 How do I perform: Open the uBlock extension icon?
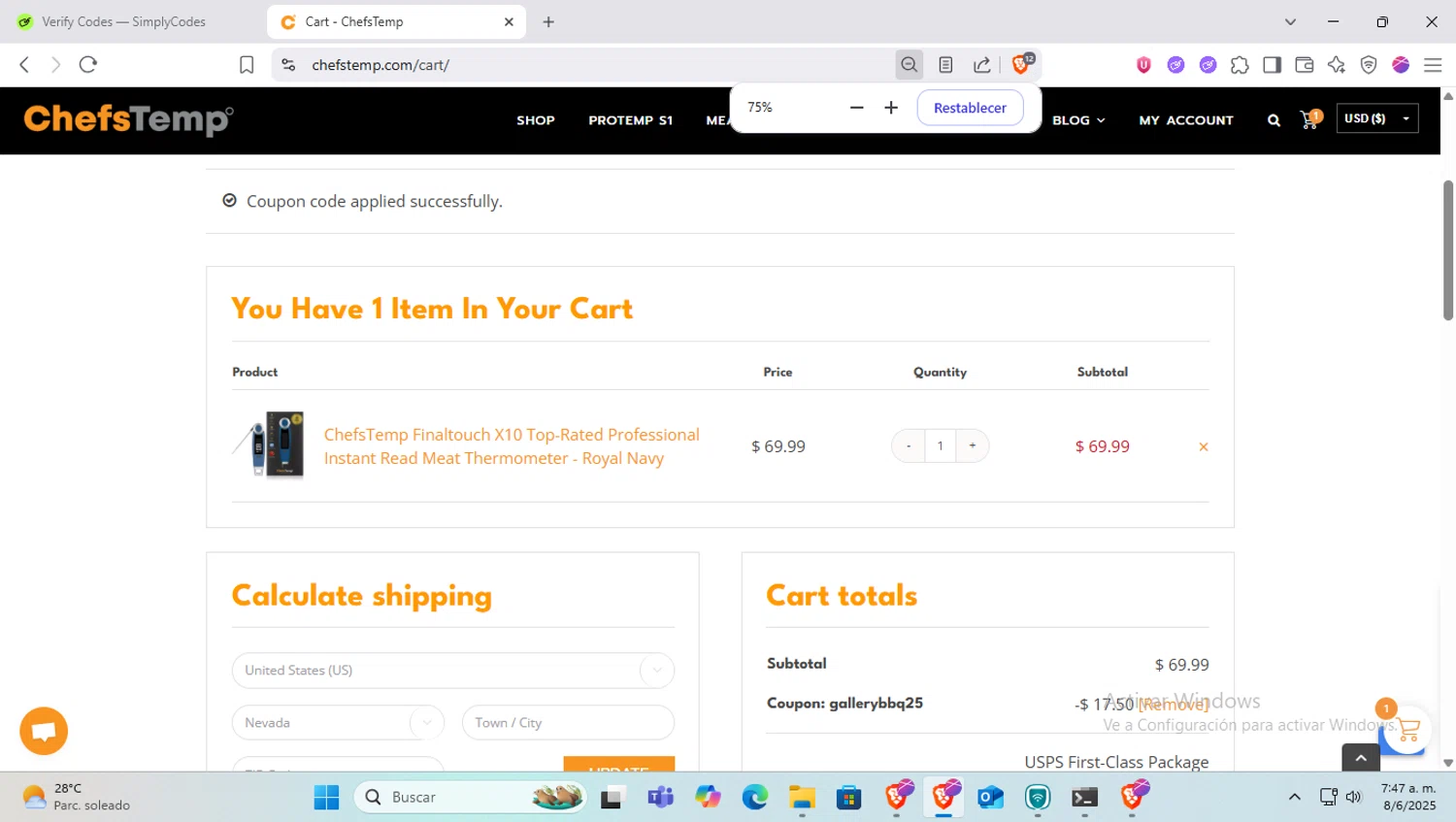pyautogui.click(x=1143, y=65)
